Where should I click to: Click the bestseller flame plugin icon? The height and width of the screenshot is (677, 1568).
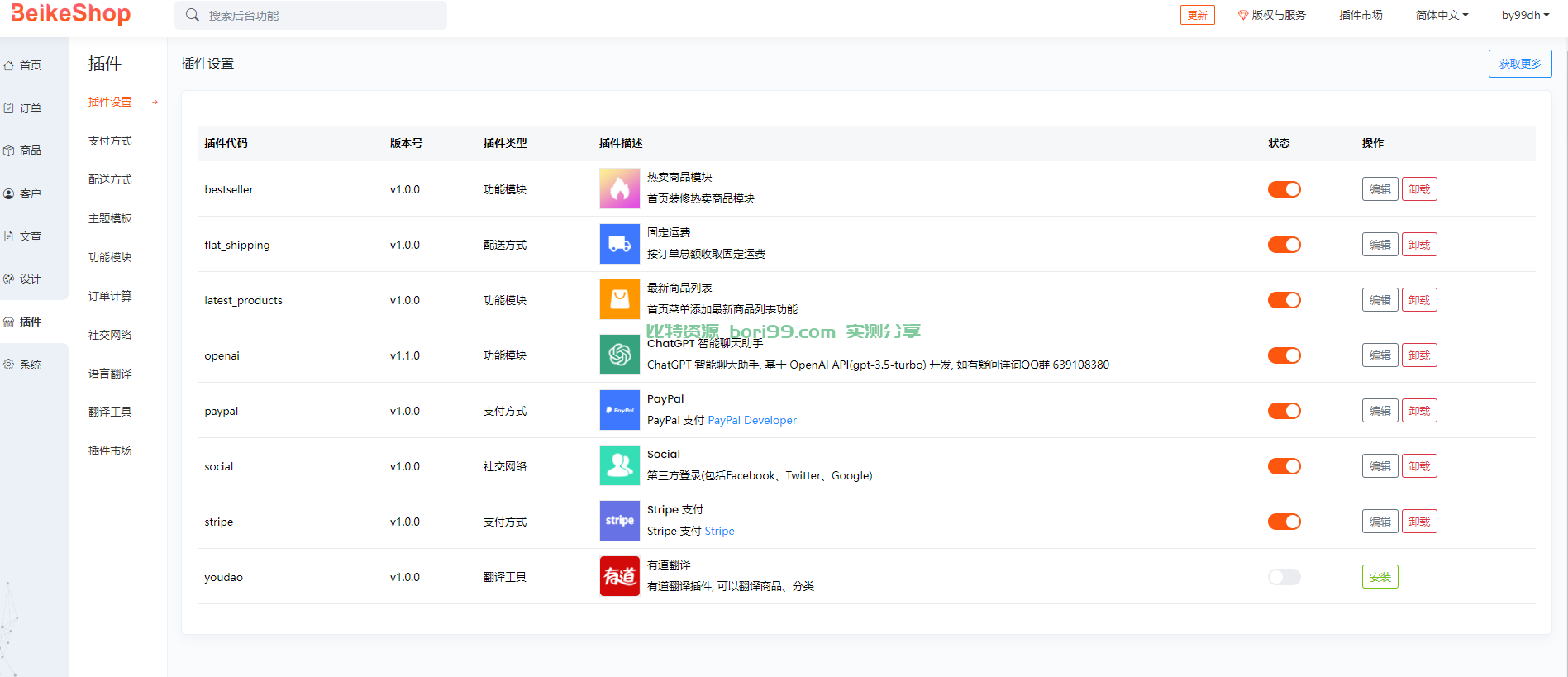(620, 188)
